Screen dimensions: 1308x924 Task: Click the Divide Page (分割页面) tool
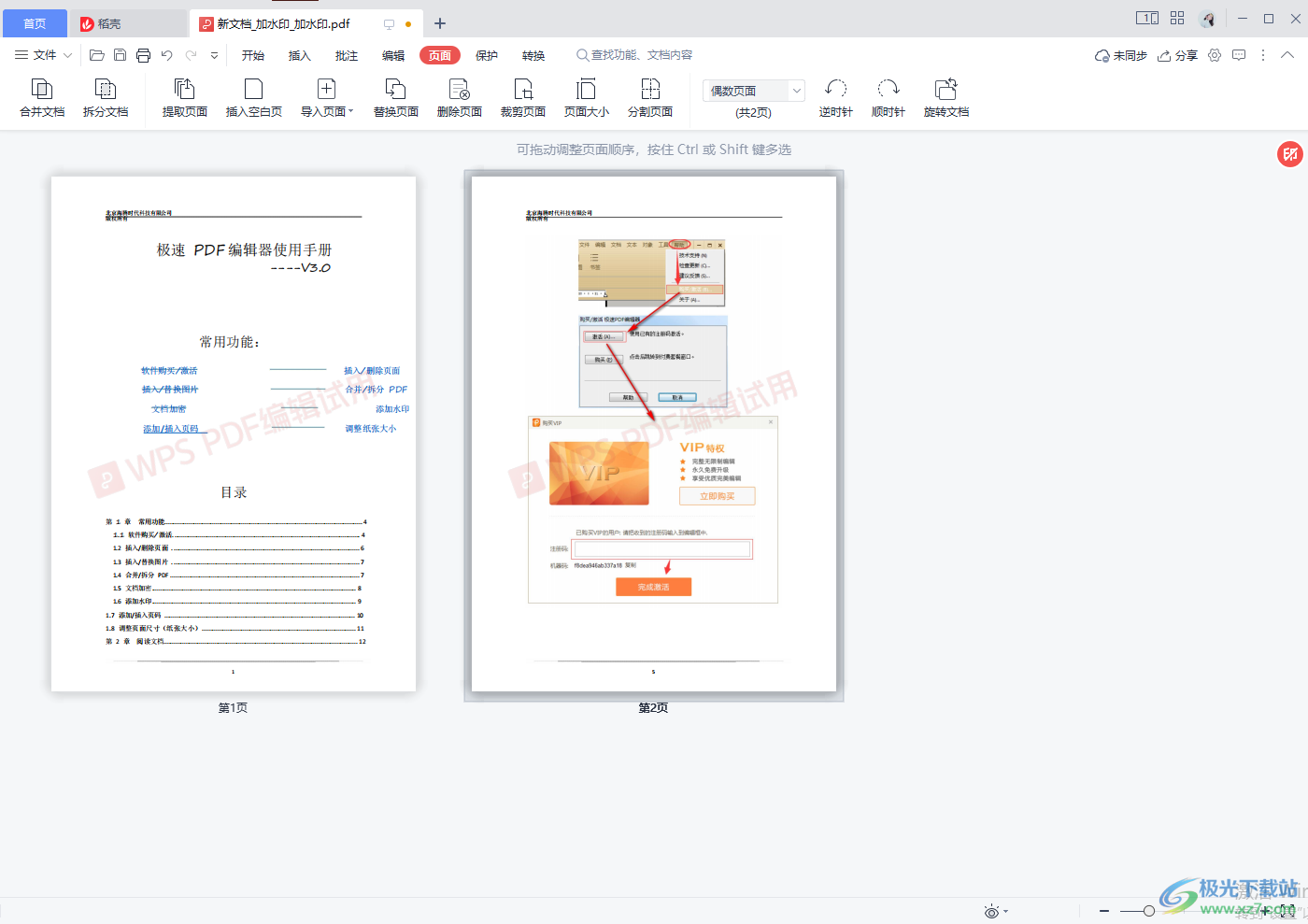pyautogui.click(x=650, y=97)
